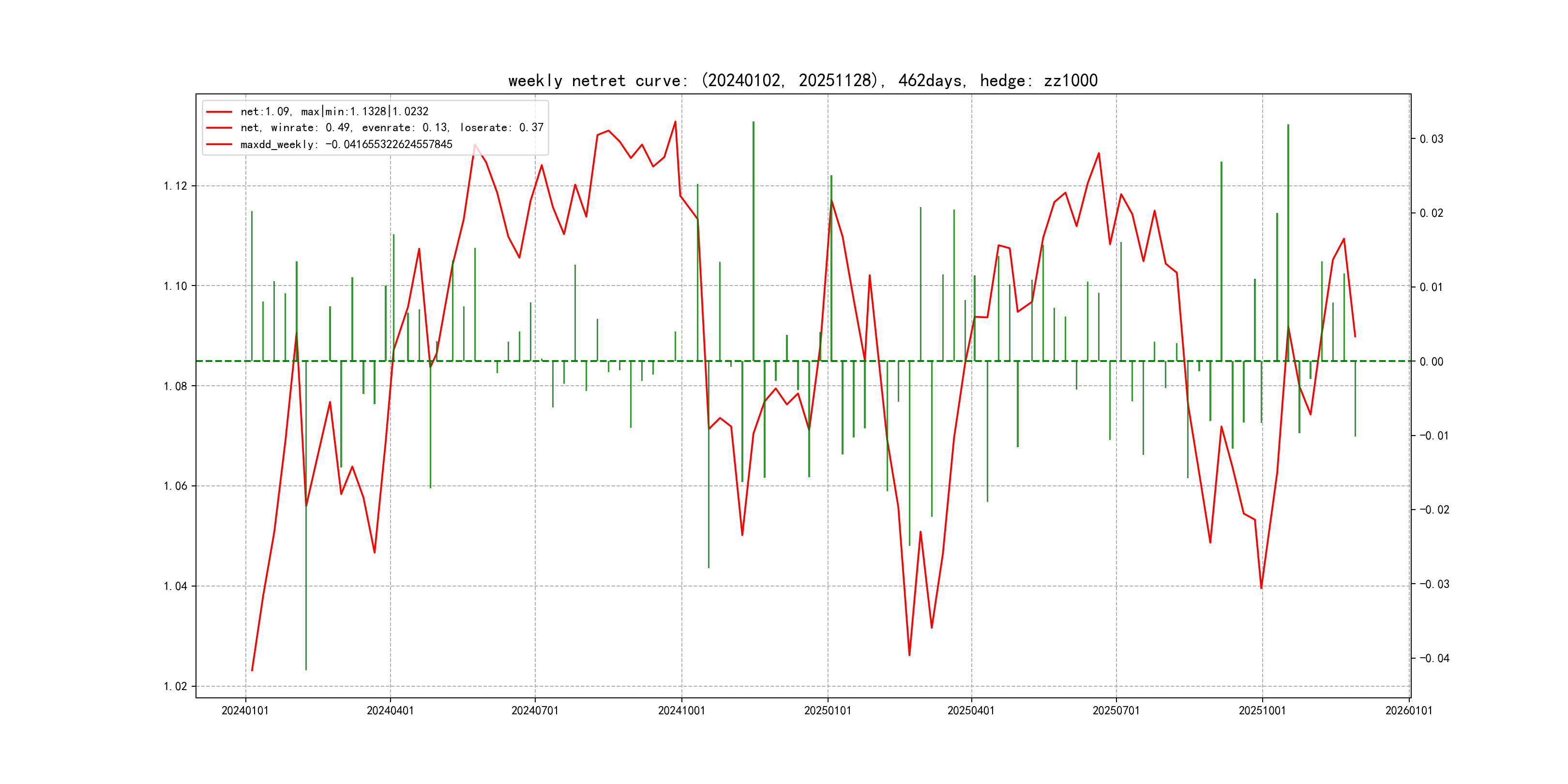Click the 0.03 right axis tick label
Viewport: 1568px width, 784px height.
(1431, 139)
